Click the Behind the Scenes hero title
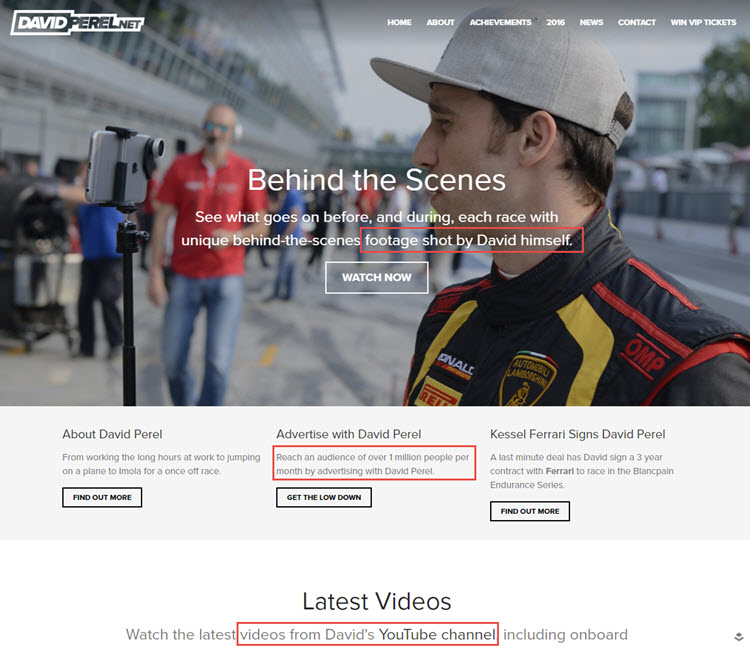Screen dimensions: 750x649 point(376,180)
